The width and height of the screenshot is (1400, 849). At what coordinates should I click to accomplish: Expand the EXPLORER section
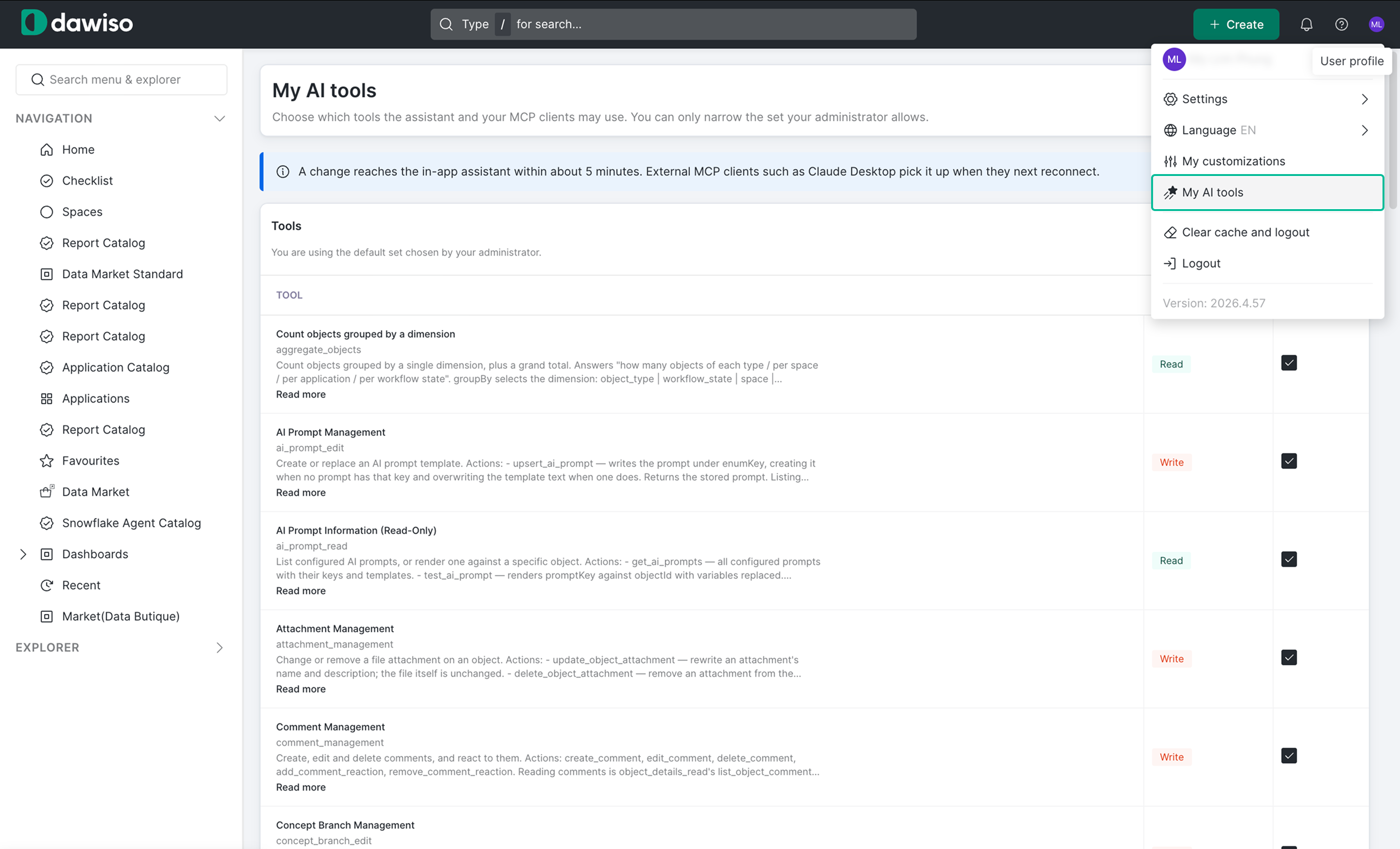(219, 648)
